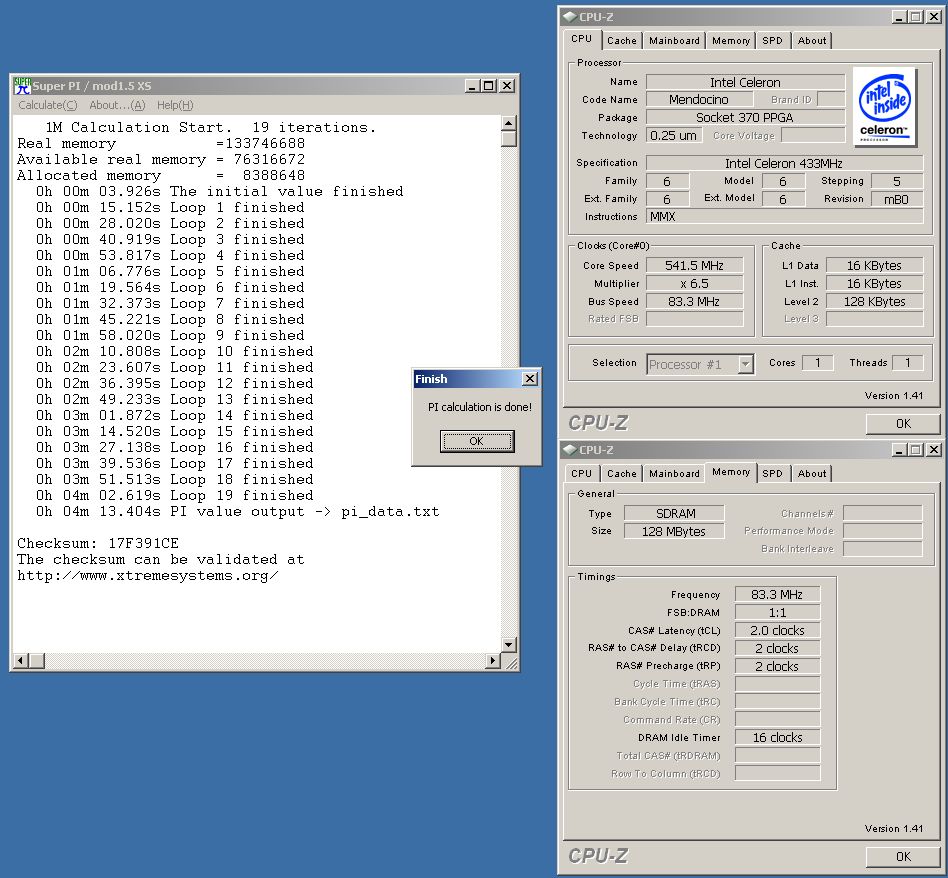Image resolution: width=948 pixels, height=878 pixels.
Task: Switch to Mainboard tab in upper CPU-Z
Action: click(x=674, y=41)
